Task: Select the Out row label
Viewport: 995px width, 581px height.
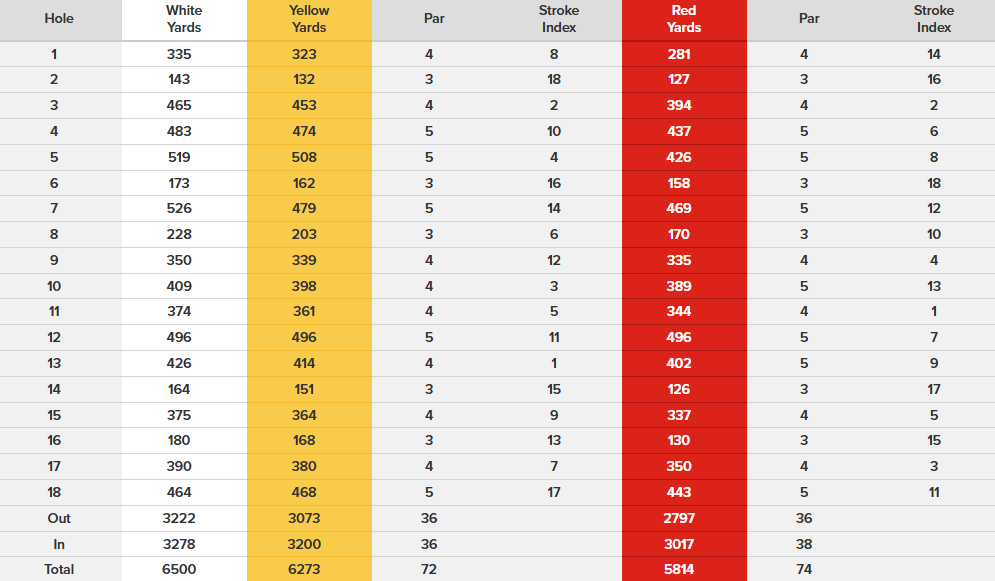Action: point(59,519)
